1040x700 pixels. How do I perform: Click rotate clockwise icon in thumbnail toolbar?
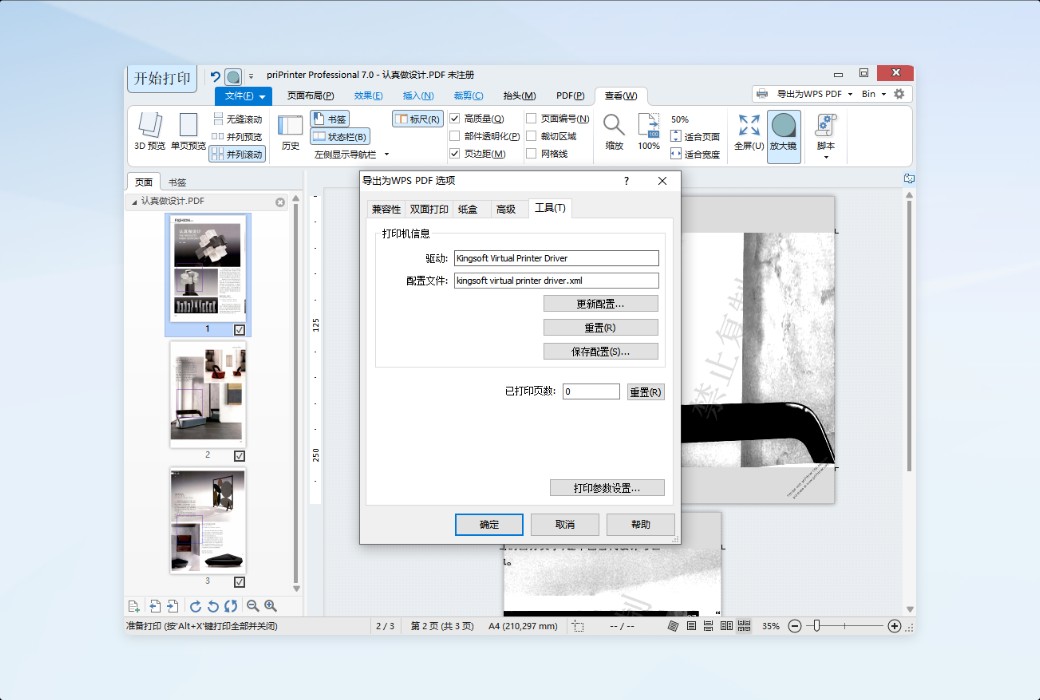(x=195, y=606)
